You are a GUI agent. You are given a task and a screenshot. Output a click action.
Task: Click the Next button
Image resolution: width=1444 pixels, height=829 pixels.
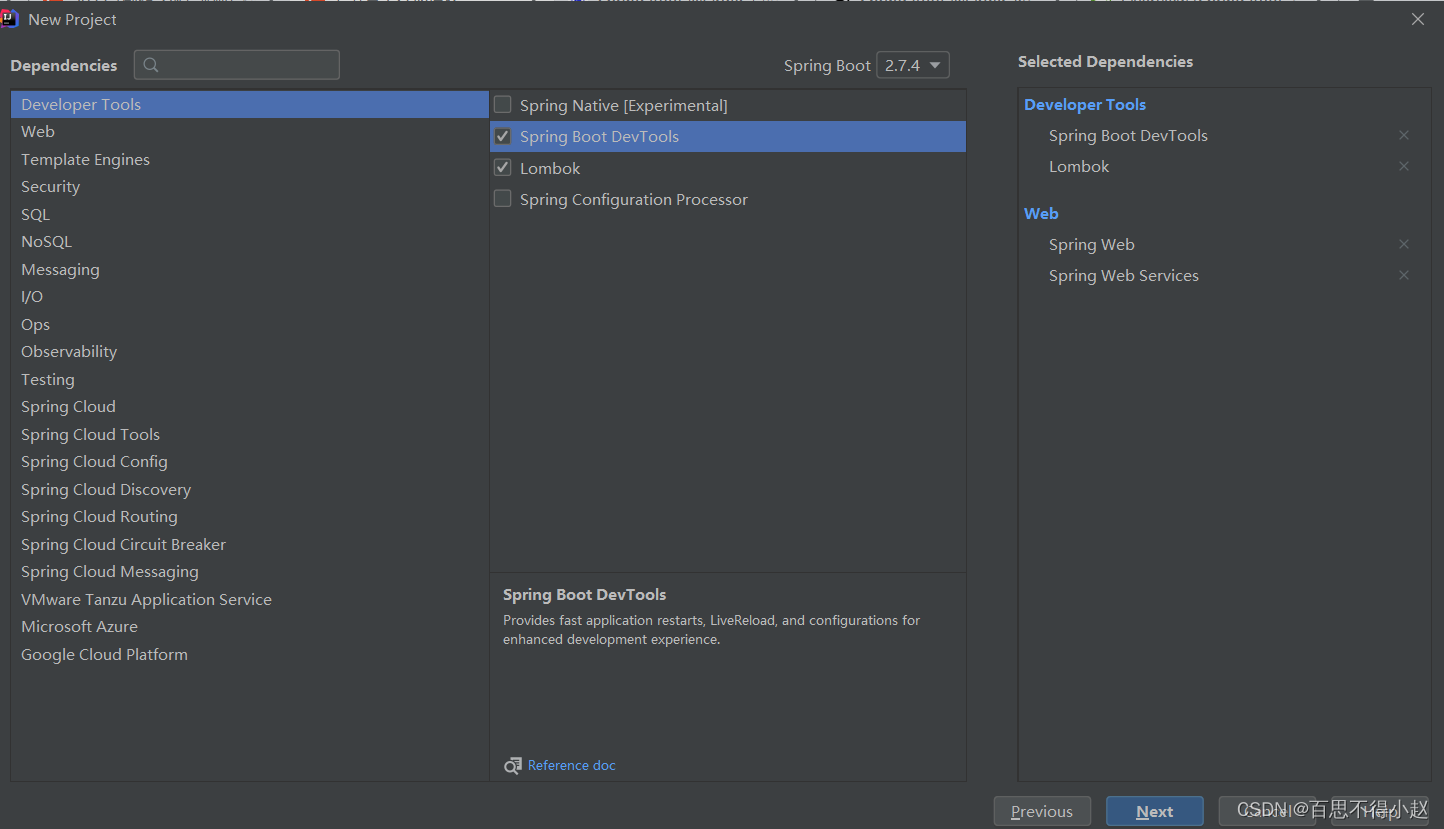[x=1155, y=812]
